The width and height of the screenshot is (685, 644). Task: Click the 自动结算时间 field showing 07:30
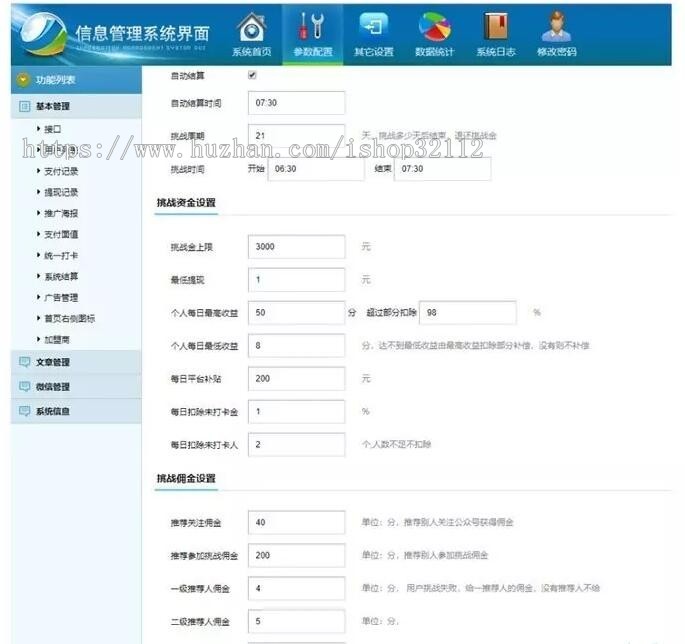296,103
